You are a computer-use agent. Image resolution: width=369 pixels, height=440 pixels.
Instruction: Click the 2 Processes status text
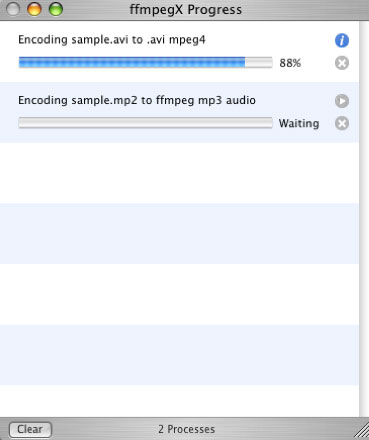pos(187,429)
